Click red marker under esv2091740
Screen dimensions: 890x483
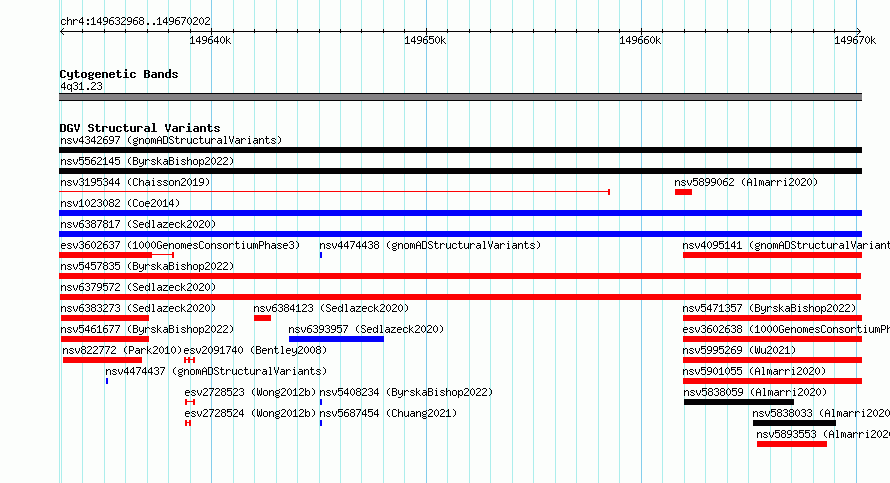(x=190, y=360)
